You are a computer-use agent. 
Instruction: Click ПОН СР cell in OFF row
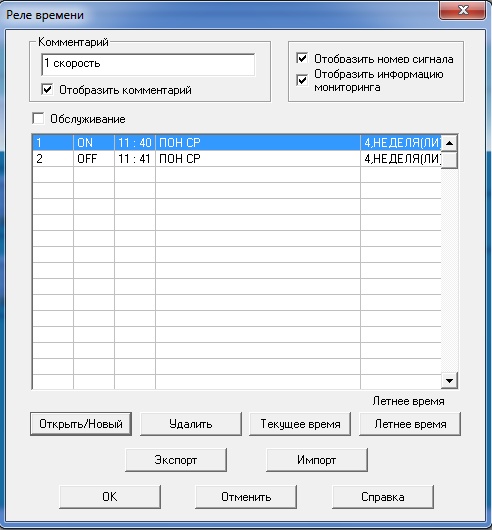[x=258, y=159]
